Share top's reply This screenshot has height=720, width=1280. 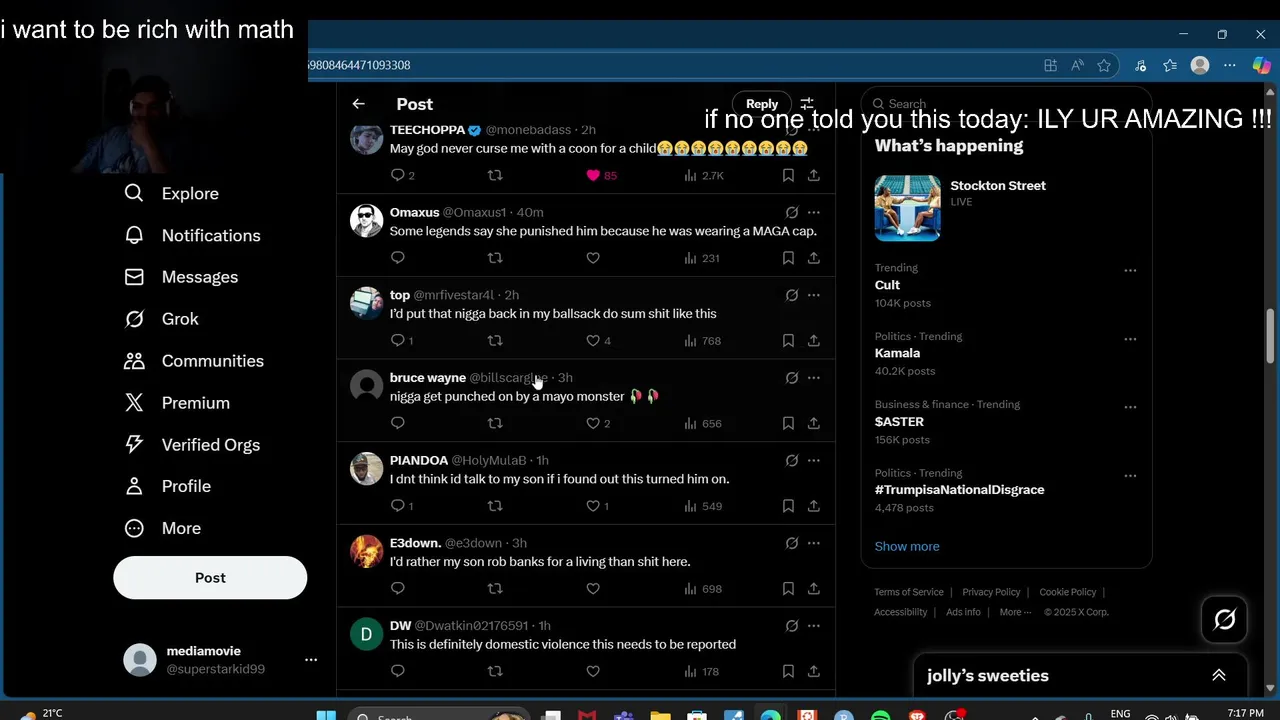pos(814,341)
